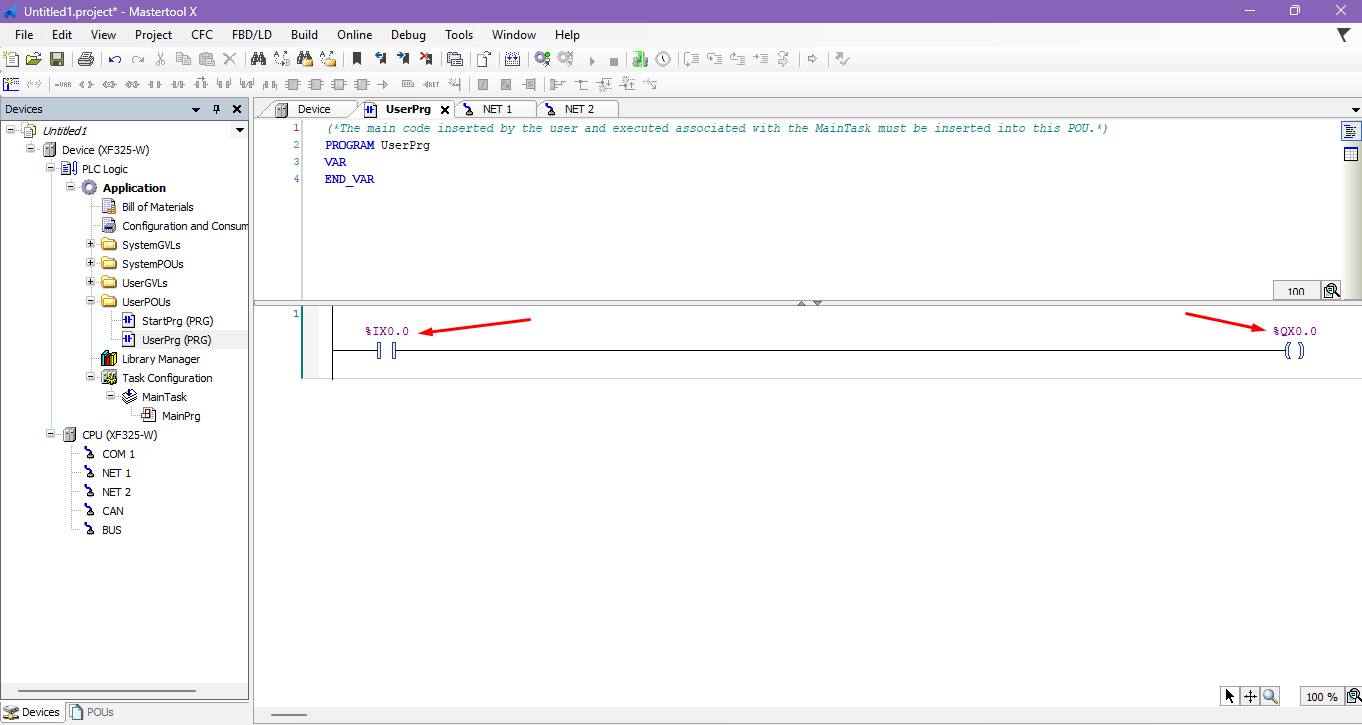Click the %IX0.0 contact in the ladder
The width and height of the screenshot is (1362, 725).
point(387,351)
